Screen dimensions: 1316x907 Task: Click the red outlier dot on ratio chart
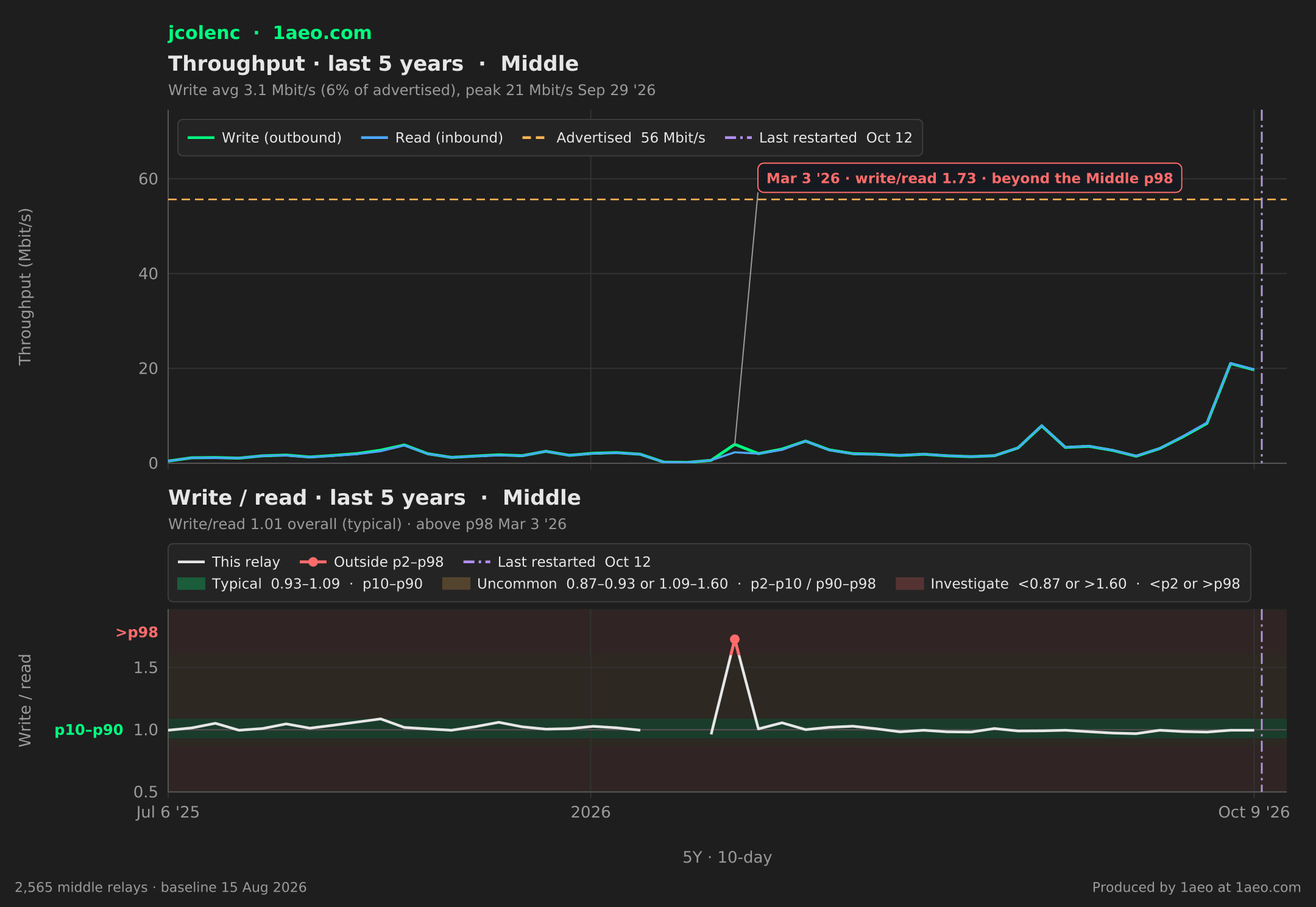pyautogui.click(x=735, y=639)
